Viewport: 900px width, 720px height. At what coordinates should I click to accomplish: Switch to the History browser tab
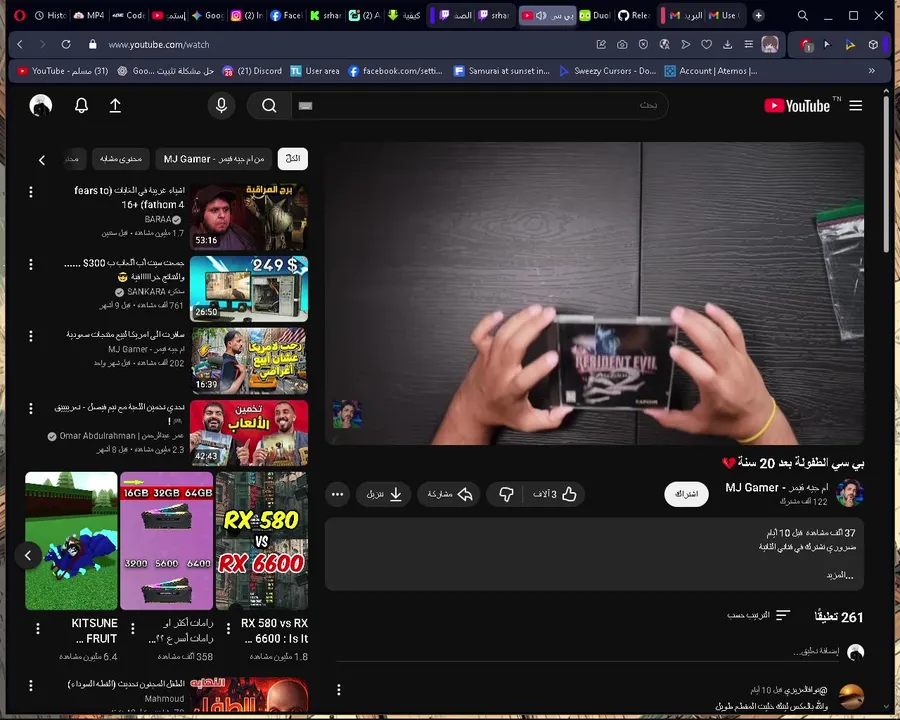pos(50,16)
